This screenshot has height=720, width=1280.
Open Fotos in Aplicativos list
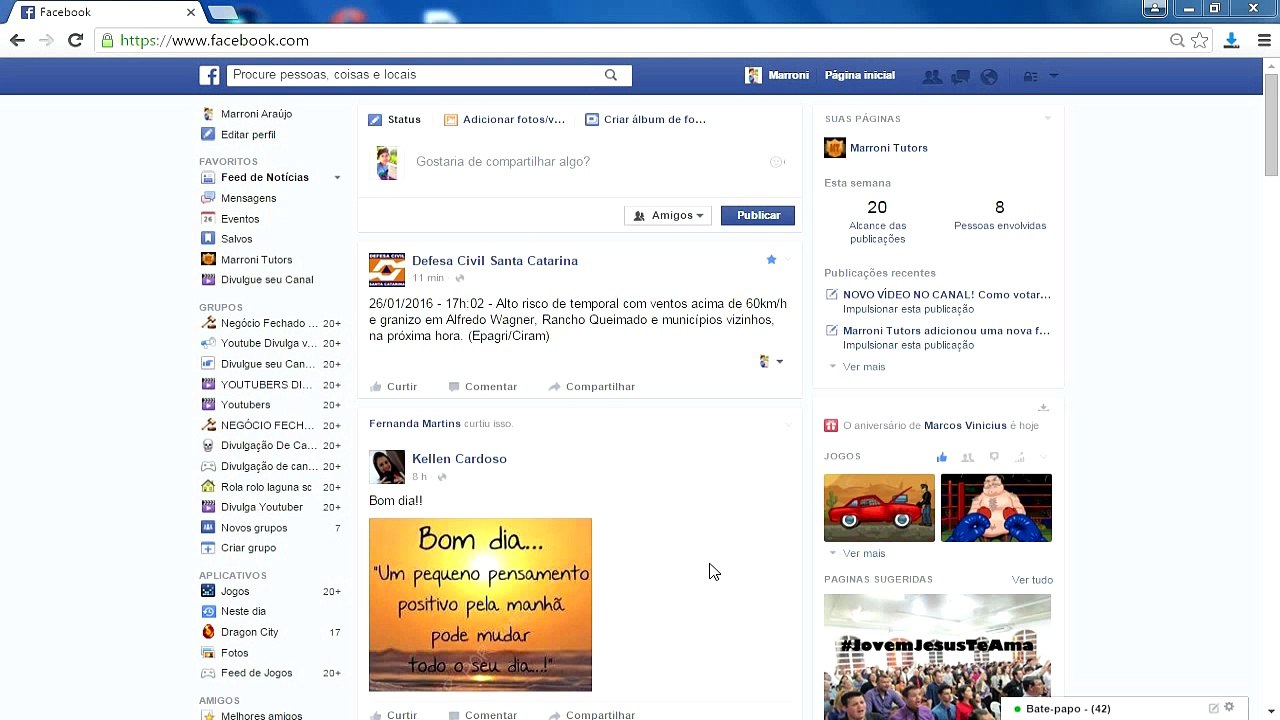[x=234, y=653]
